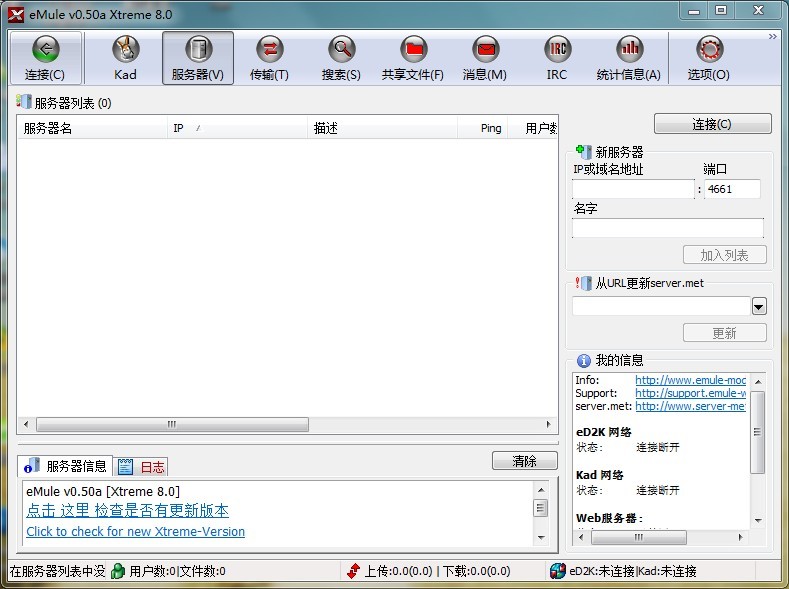789x589 pixels.
Task: Click the update server.met group icon
Action: [x=584, y=283]
